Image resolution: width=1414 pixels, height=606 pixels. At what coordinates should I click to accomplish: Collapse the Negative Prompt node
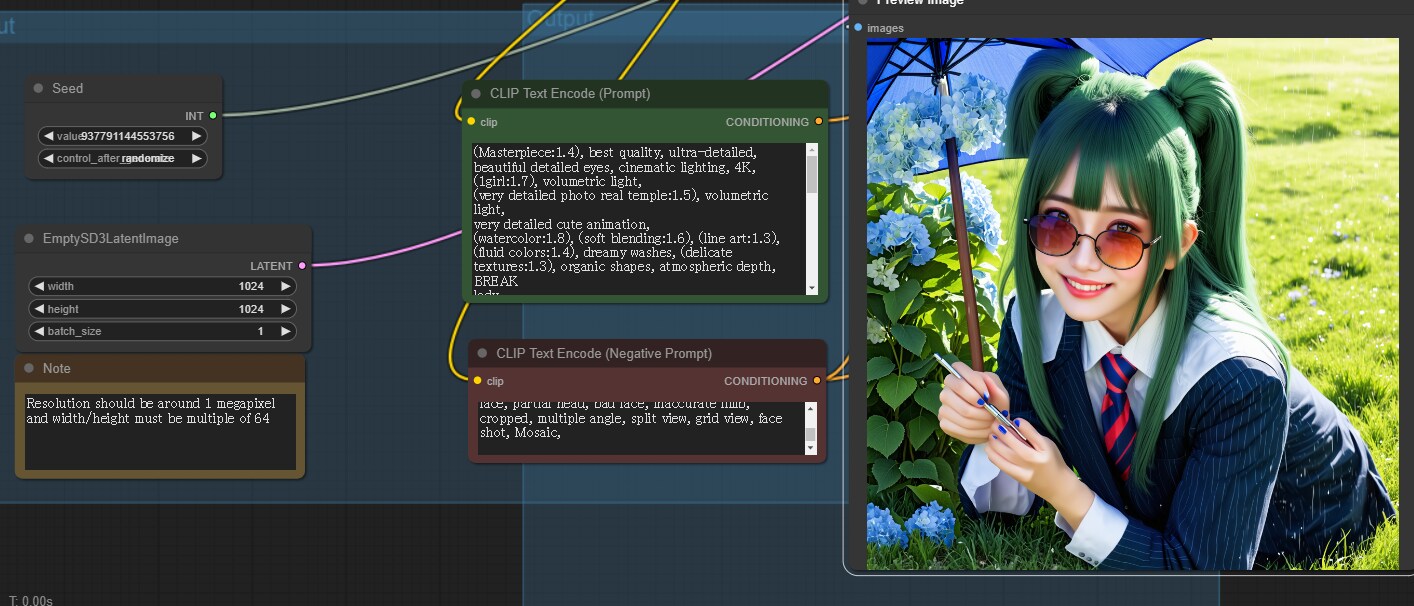(483, 354)
